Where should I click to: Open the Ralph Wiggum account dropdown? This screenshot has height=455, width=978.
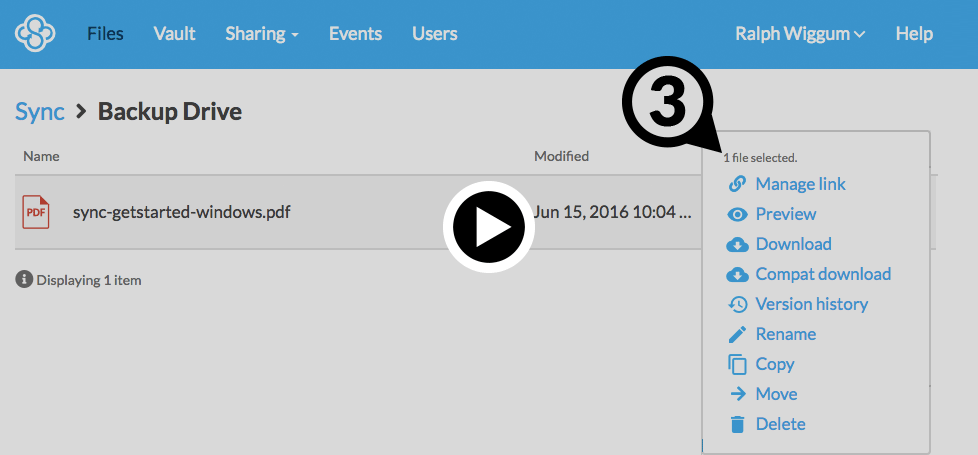click(799, 34)
